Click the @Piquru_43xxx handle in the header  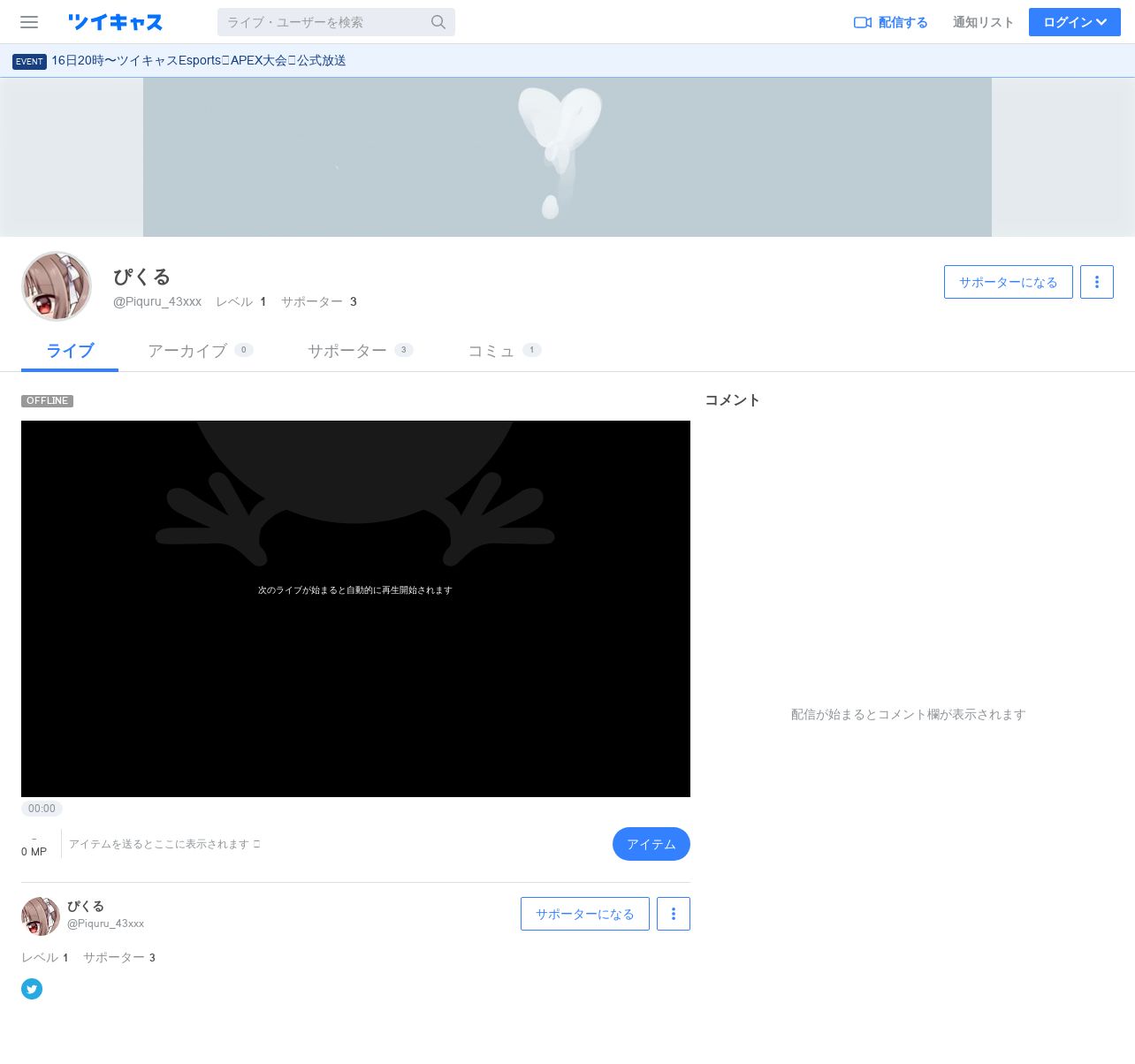point(157,301)
